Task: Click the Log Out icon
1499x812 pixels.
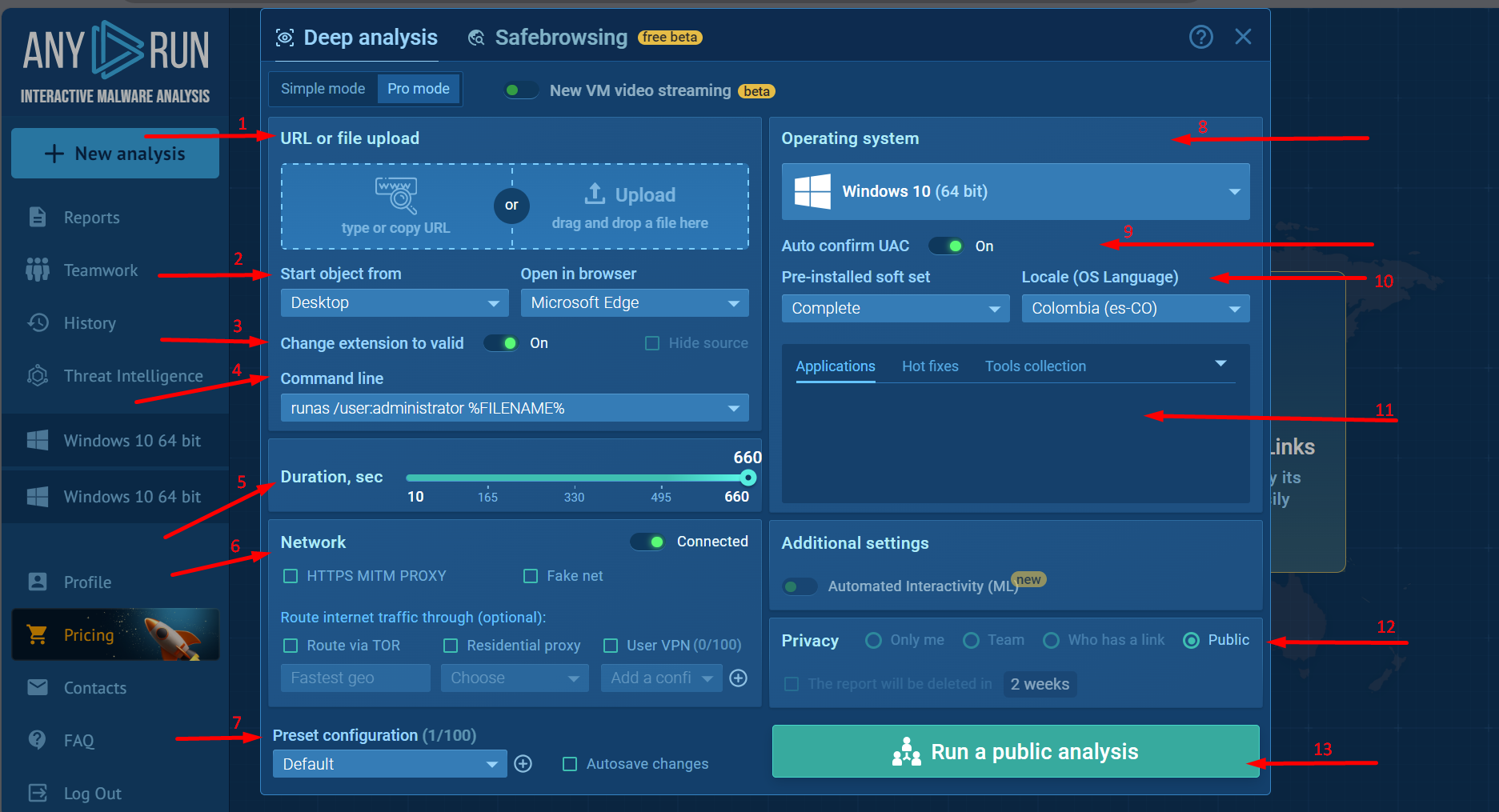Action: [x=38, y=793]
